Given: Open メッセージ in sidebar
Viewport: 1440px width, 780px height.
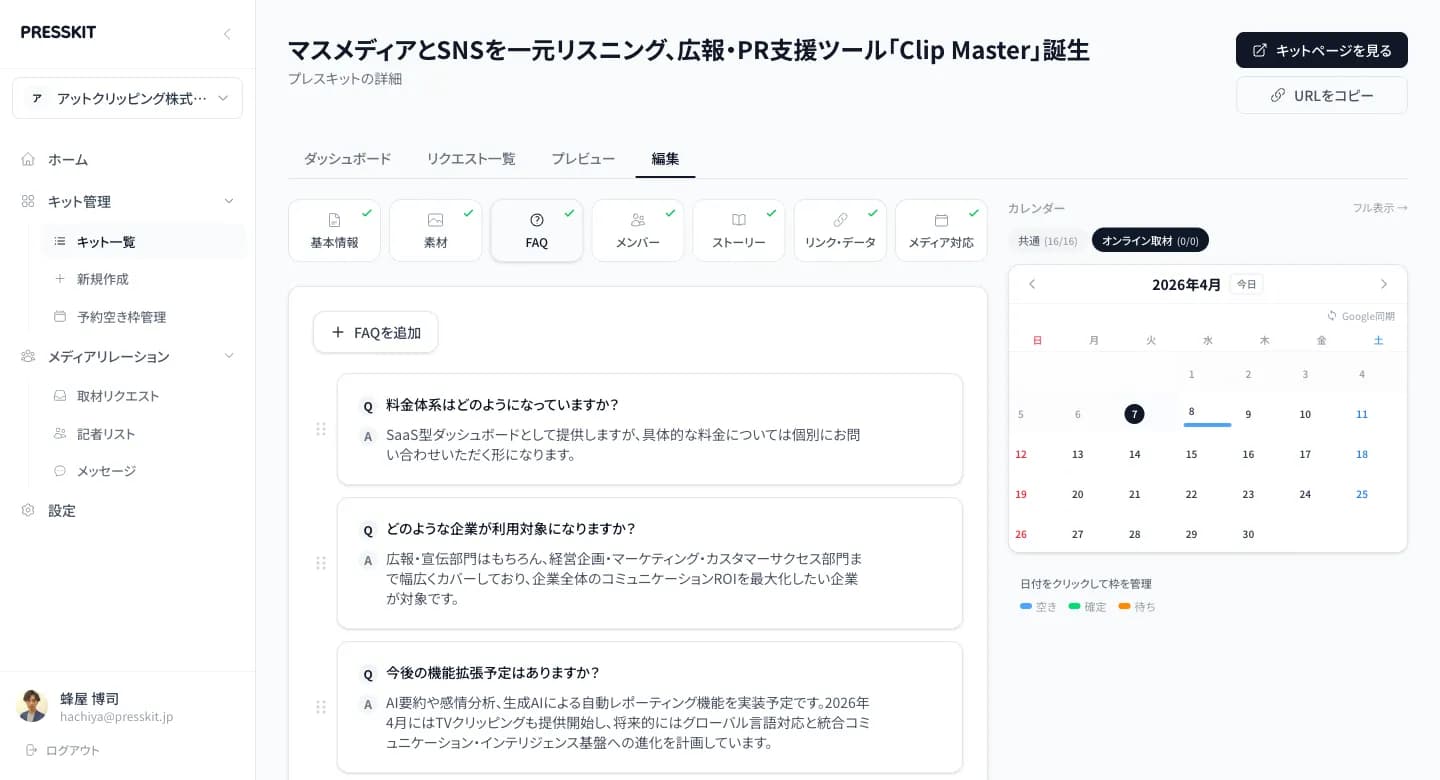Looking at the screenshot, I should [x=143, y=471].
